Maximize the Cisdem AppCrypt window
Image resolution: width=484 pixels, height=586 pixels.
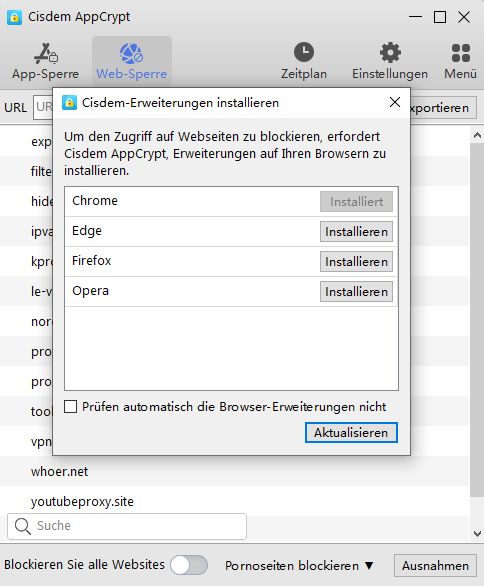pos(440,17)
